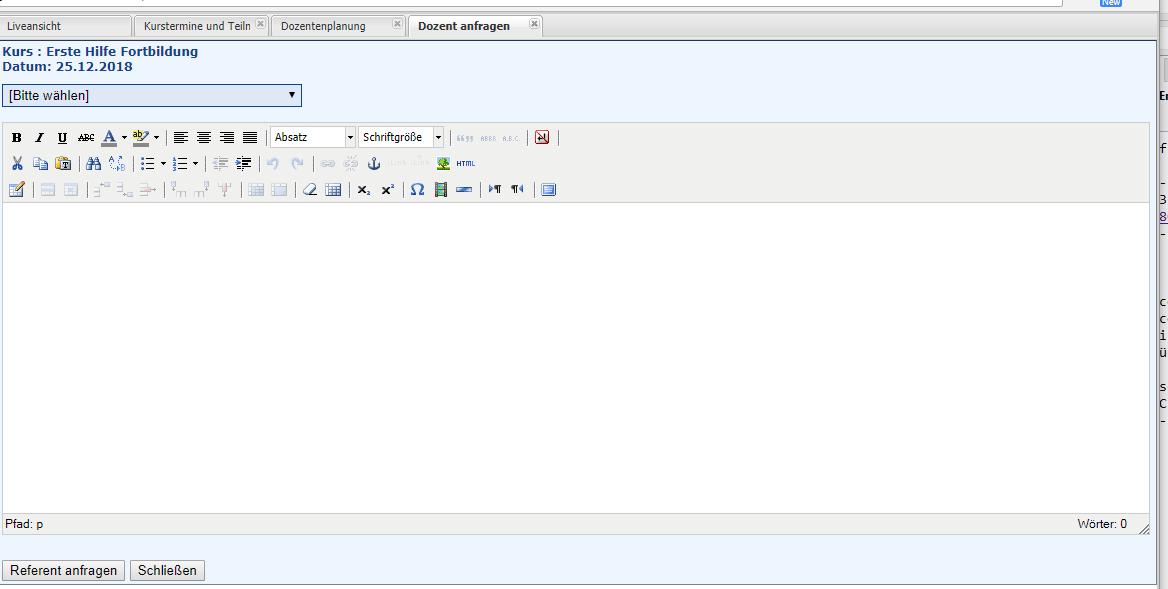The image size is (1168, 589).
Task: Switch to the Dozentenplanung tab
Action: pyautogui.click(x=323, y=26)
